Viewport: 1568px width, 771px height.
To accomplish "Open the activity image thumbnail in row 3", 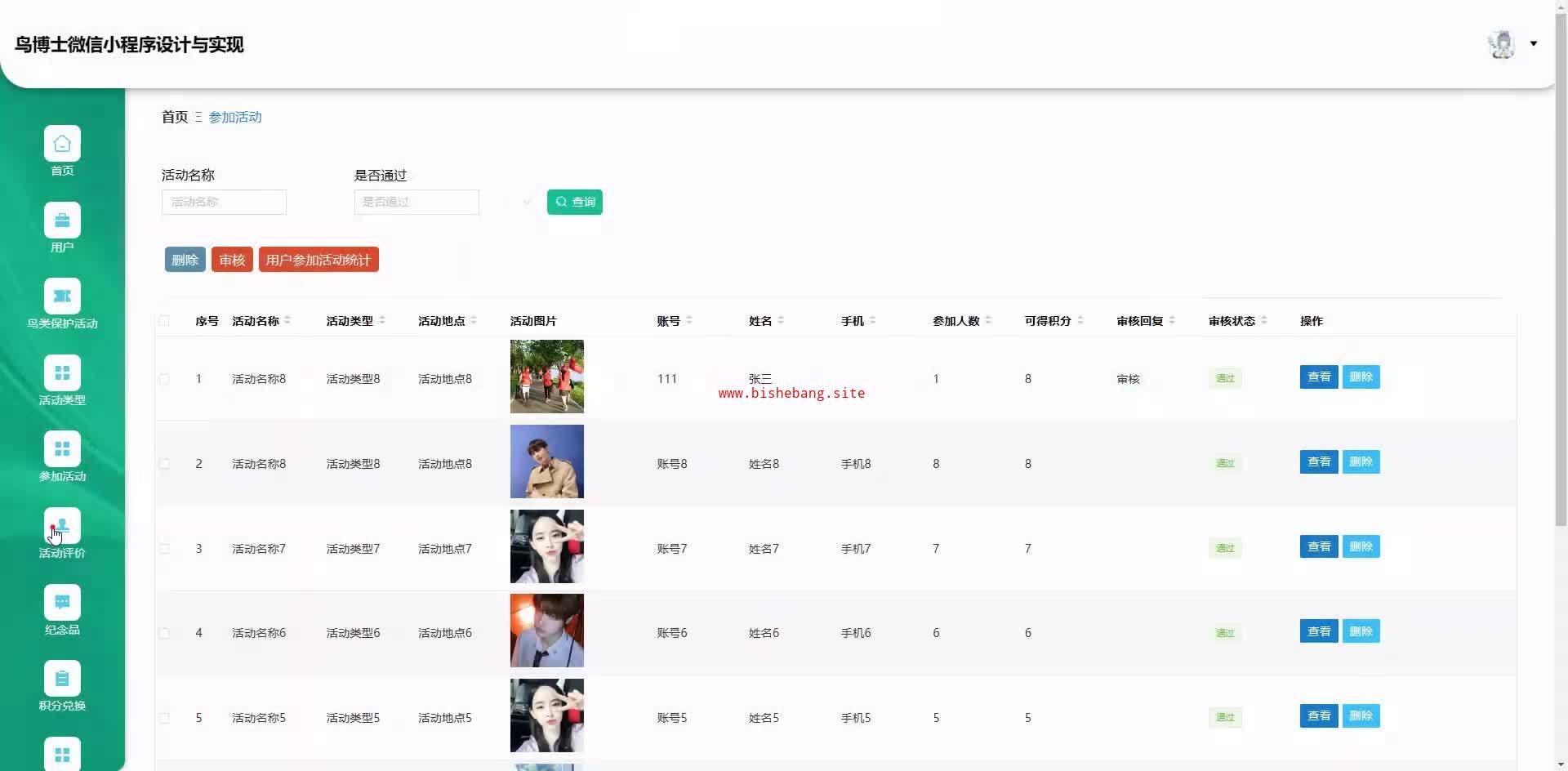I will 547,546.
